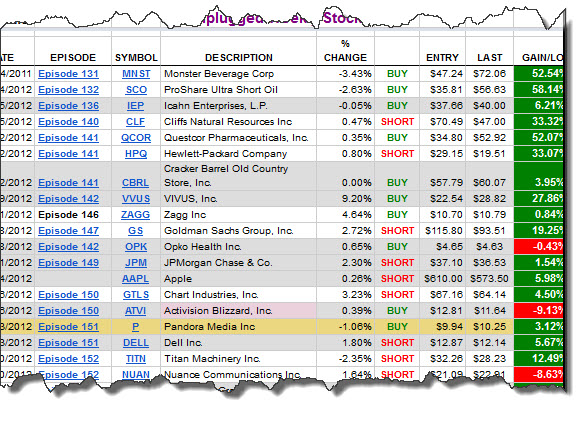Screen dimensions: 587x421
Task: Click the CLF ticker symbol link
Action: 136,122
